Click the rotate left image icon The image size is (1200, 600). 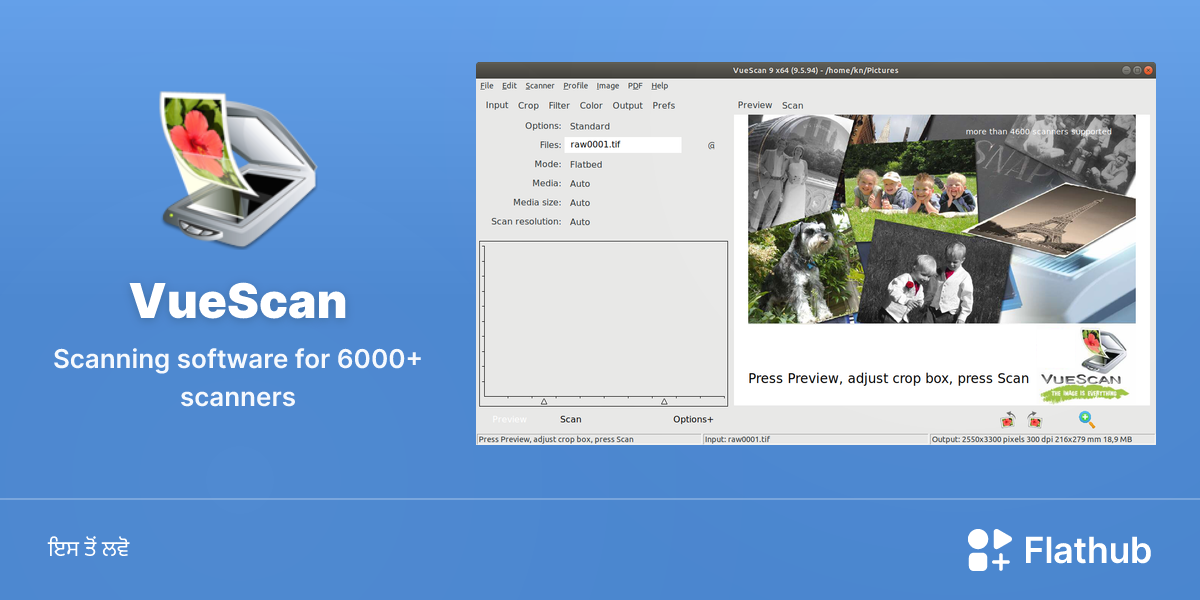(x=1008, y=420)
